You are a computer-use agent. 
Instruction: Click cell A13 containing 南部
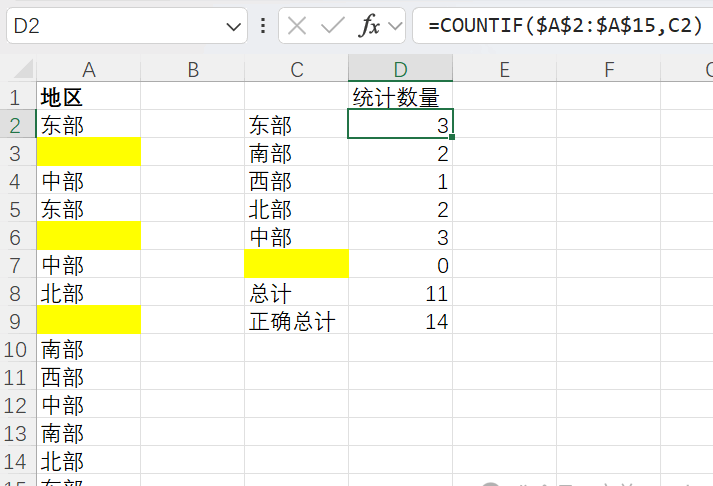pos(89,433)
